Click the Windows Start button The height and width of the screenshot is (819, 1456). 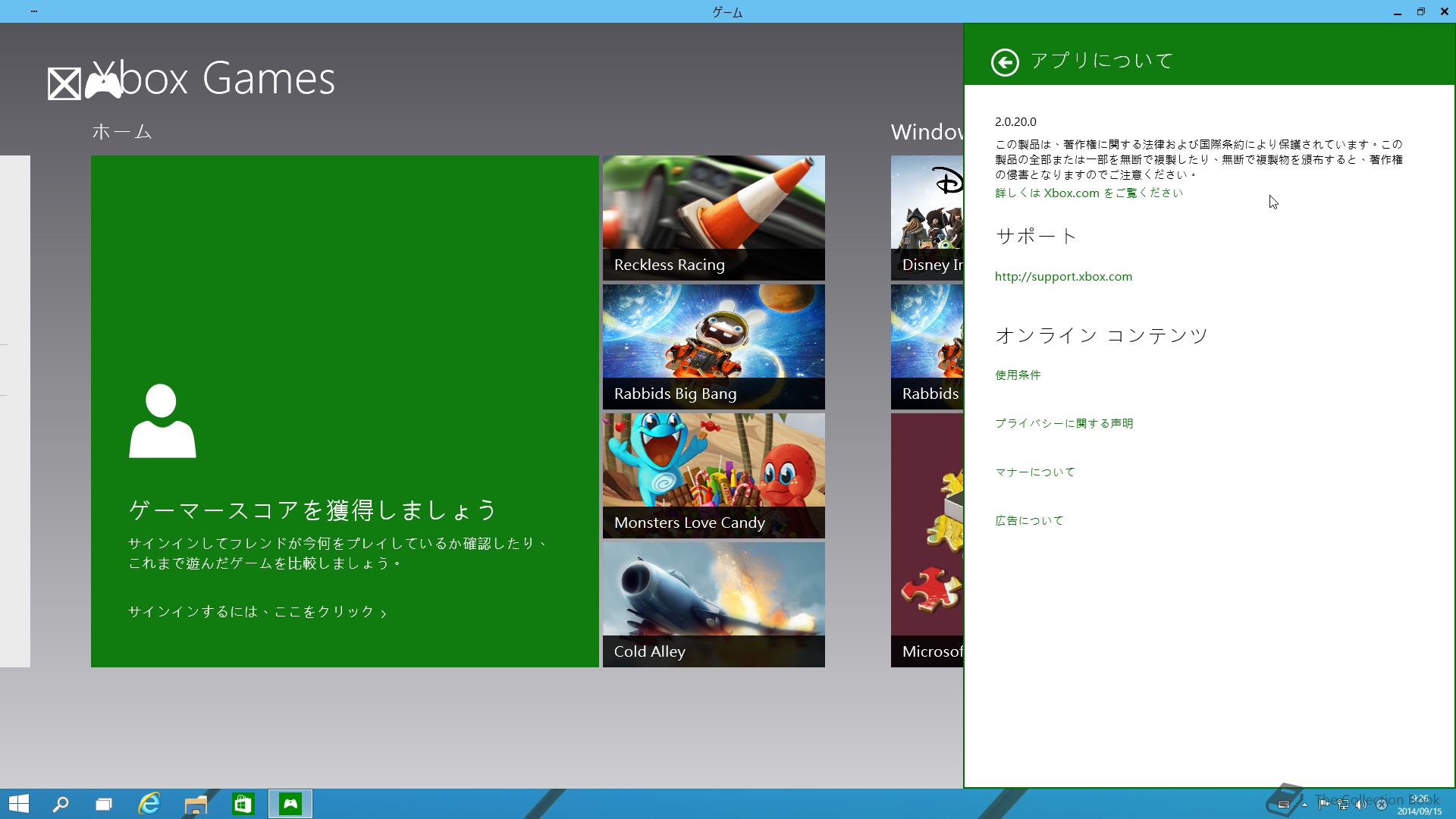point(19,804)
